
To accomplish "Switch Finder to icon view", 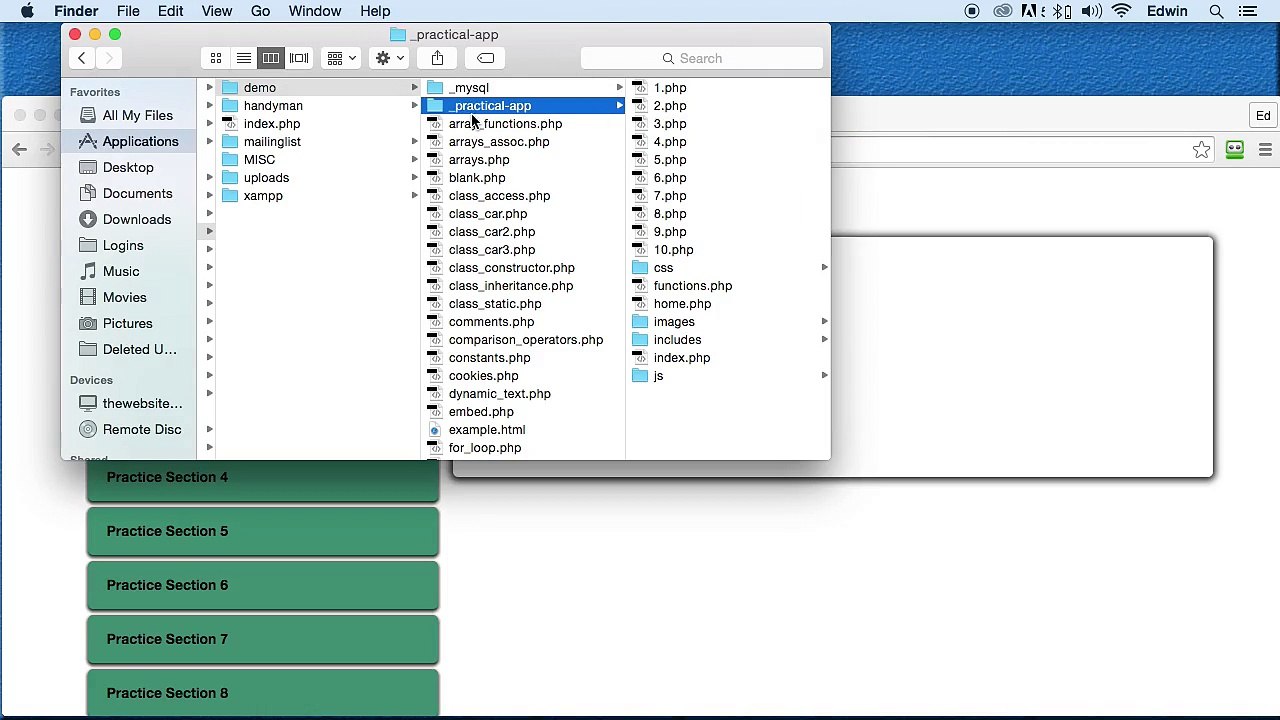I will pyautogui.click(x=216, y=58).
